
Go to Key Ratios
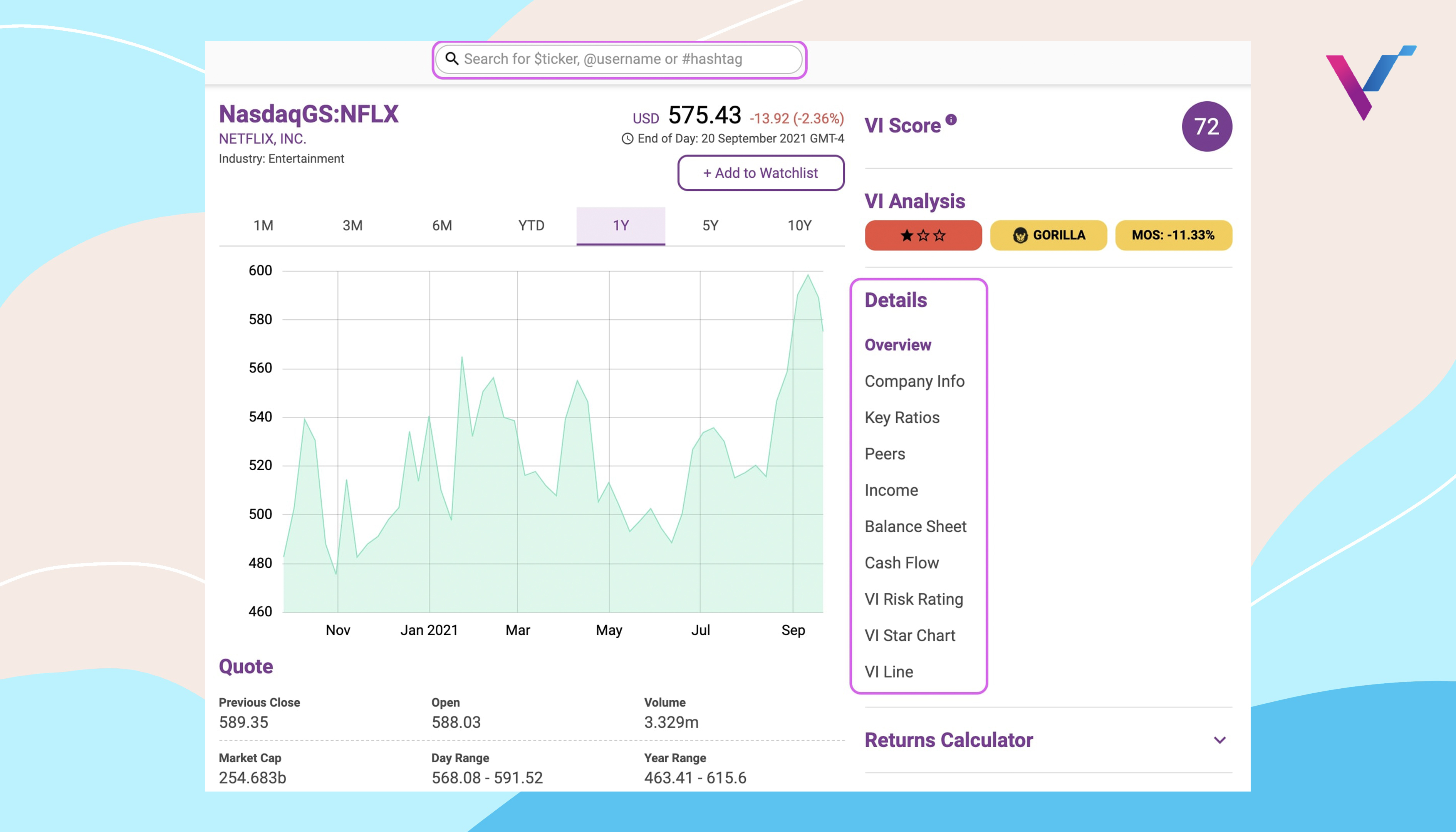[902, 418]
